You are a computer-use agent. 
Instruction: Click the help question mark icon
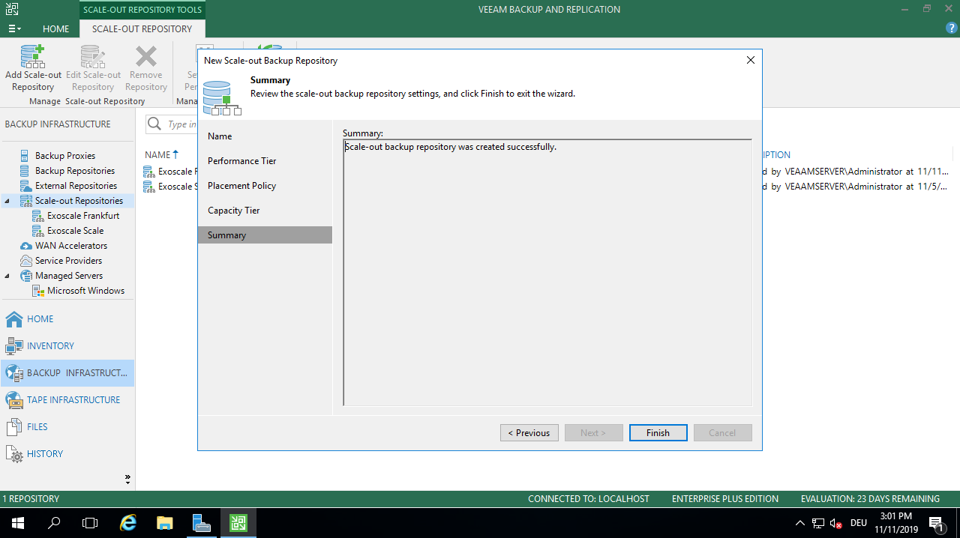pos(951,28)
